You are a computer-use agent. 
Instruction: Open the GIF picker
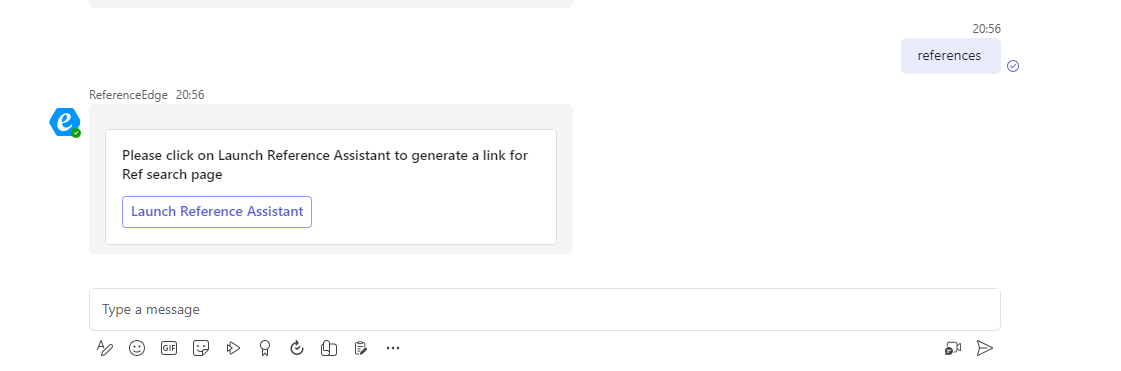(x=169, y=348)
